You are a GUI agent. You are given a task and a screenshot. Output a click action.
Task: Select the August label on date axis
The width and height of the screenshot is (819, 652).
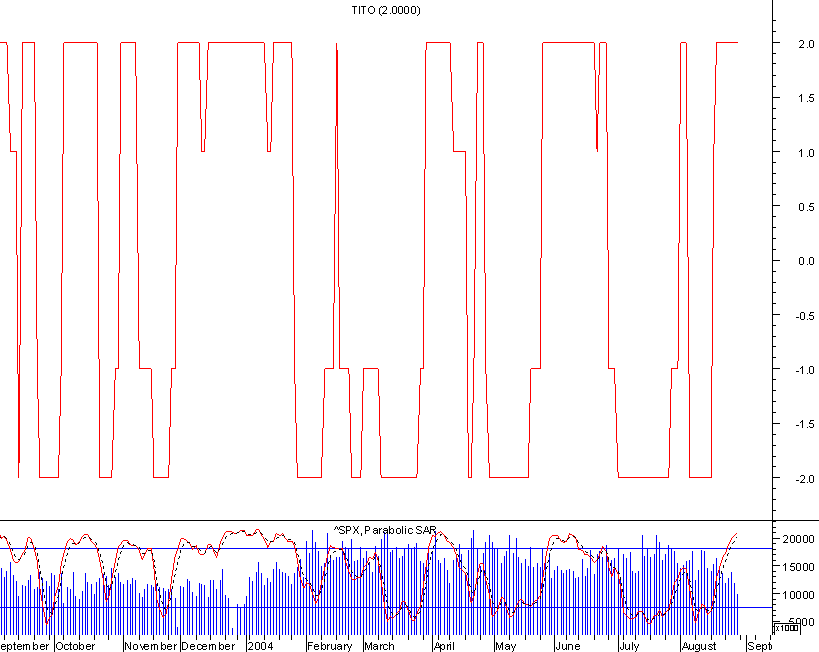pos(699,646)
